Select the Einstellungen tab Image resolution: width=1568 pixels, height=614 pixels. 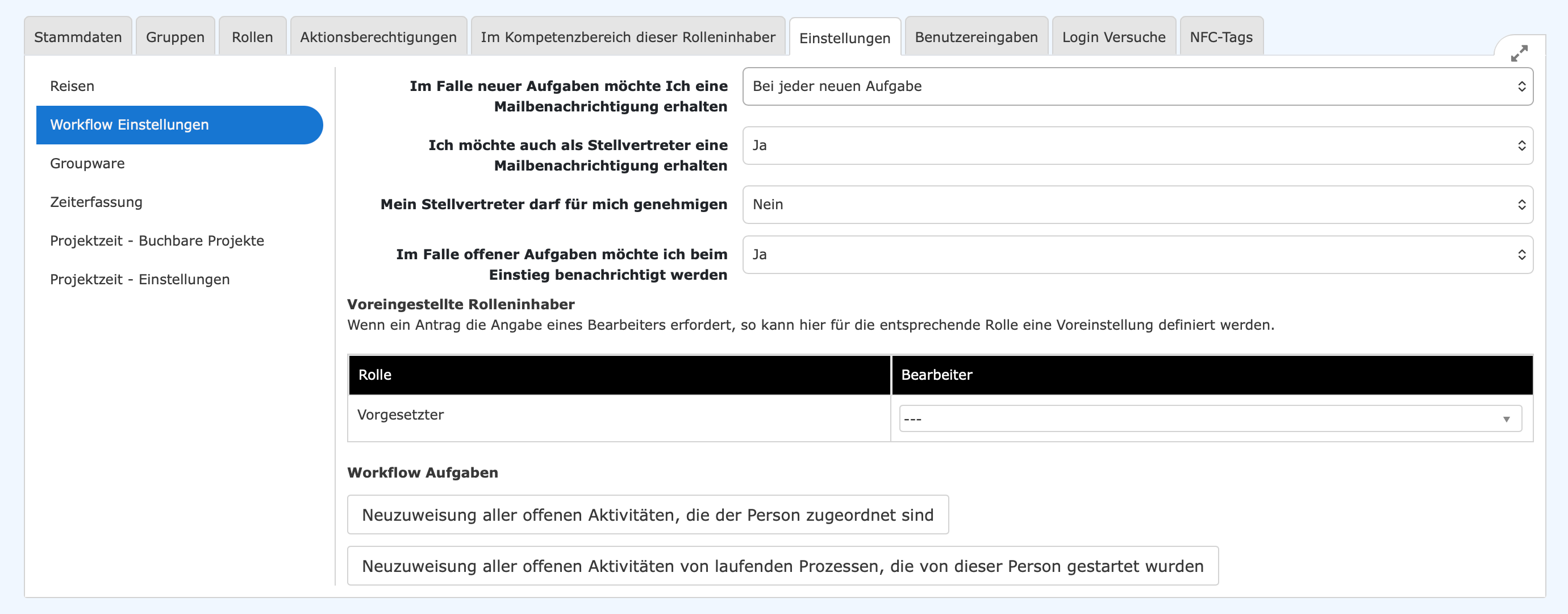click(844, 38)
